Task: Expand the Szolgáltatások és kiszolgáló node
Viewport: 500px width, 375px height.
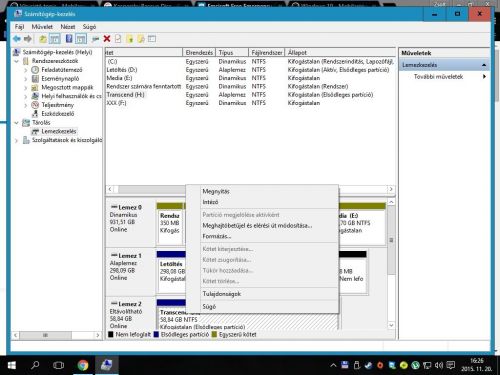Action: click(x=16, y=140)
